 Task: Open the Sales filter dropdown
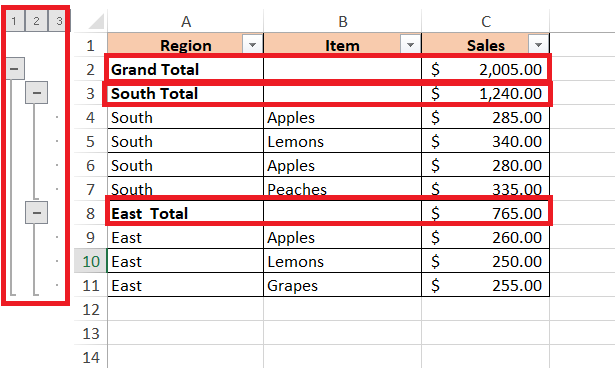click(x=538, y=45)
